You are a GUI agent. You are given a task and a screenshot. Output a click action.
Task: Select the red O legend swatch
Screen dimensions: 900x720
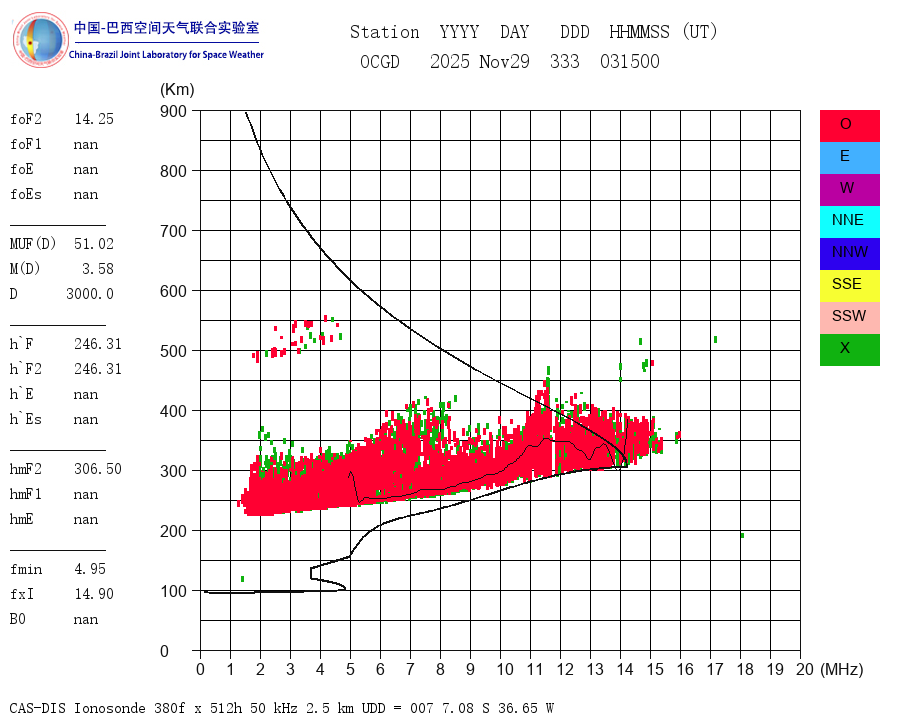pyautogui.click(x=849, y=125)
